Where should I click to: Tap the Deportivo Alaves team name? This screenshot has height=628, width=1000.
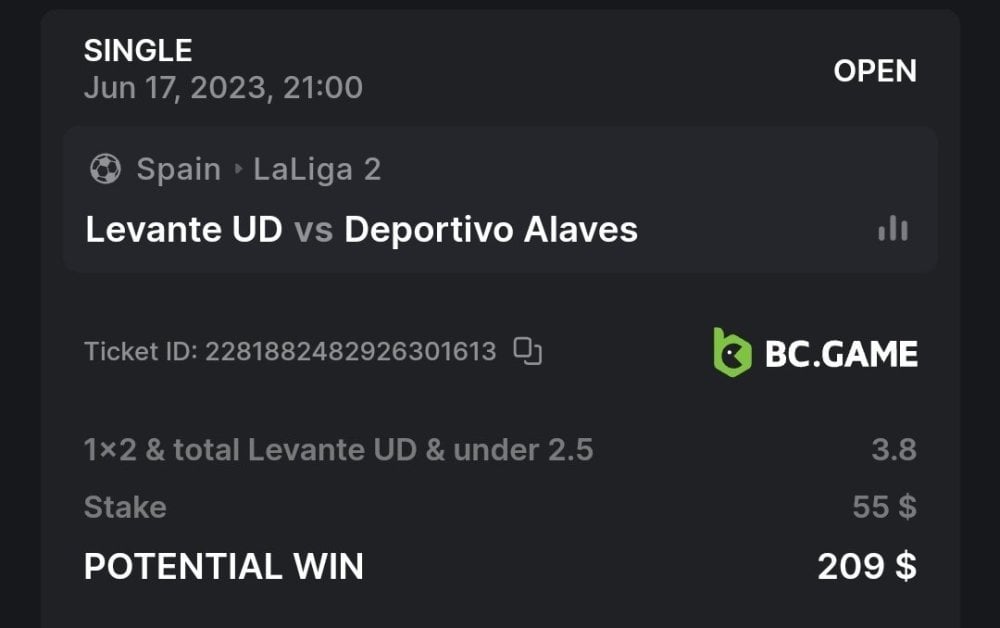click(491, 230)
